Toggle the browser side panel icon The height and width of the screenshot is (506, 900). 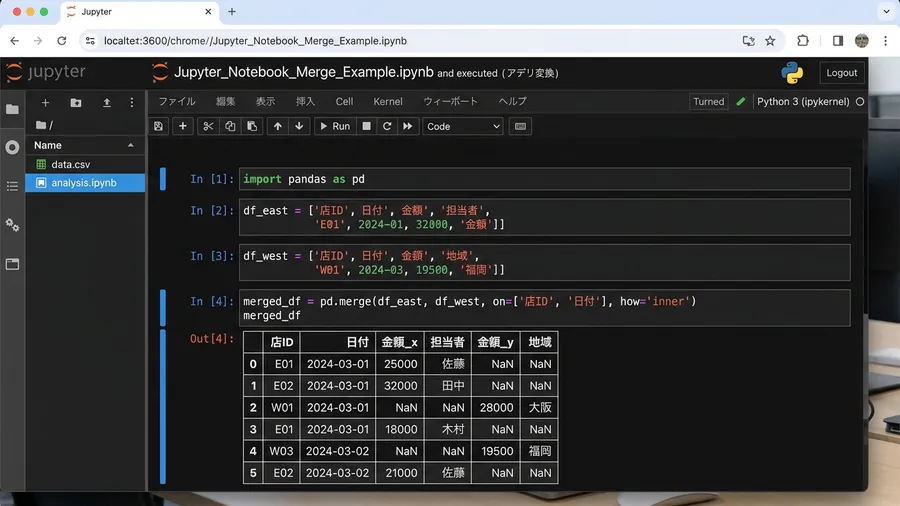coord(837,41)
